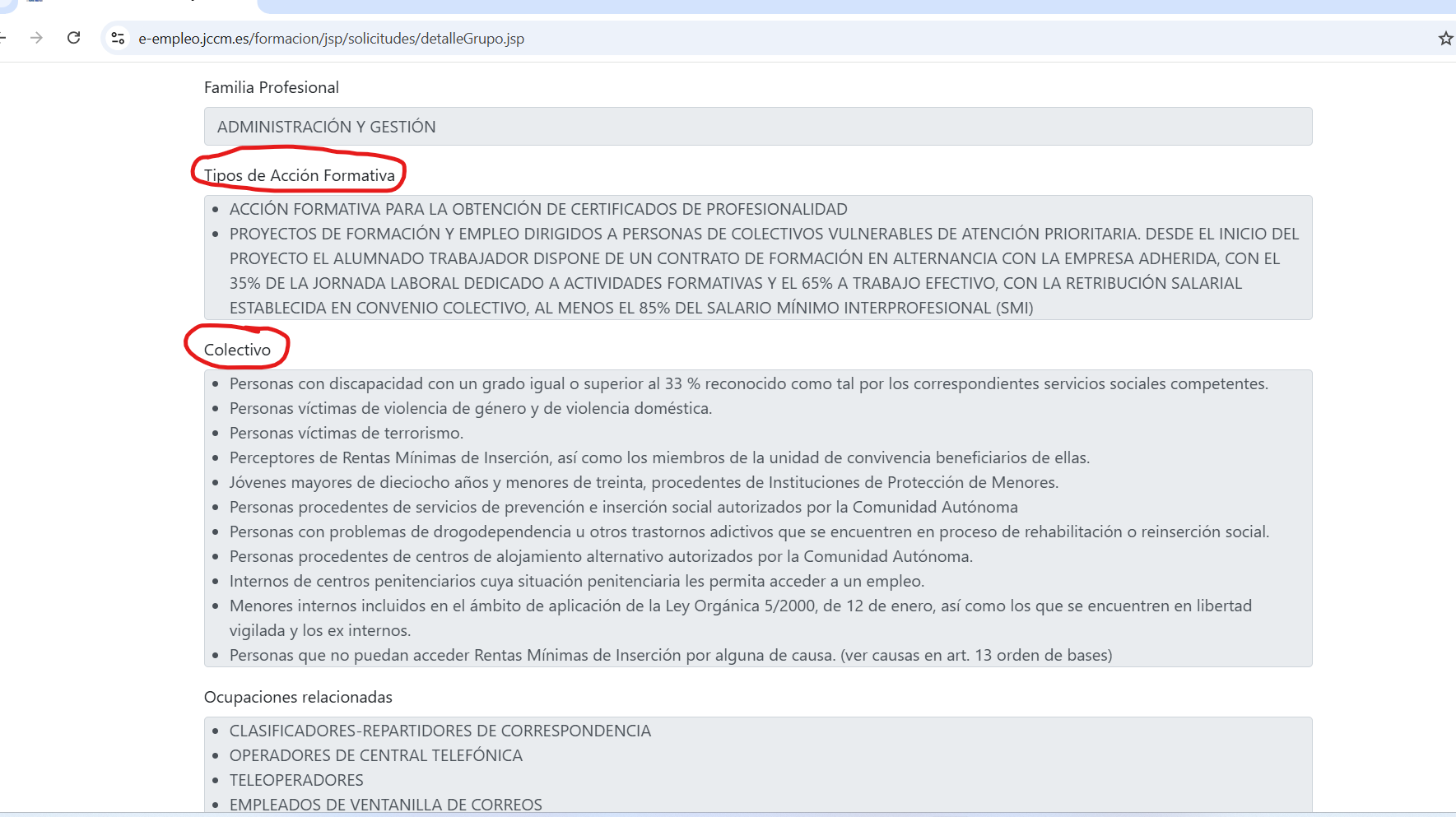Click 'Personas víctimas de terrorismo' item
This screenshot has width=1456, height=817.
(x=347, y=433)
